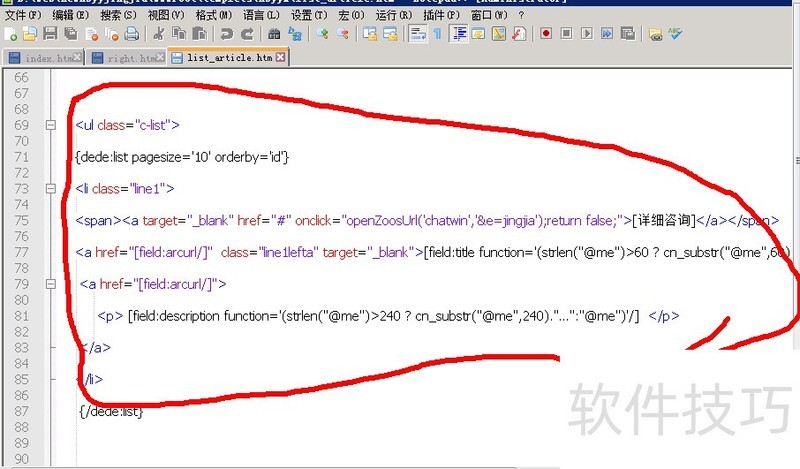
Task: Open the 插件(P) menu
Action: tap(441, 15)
